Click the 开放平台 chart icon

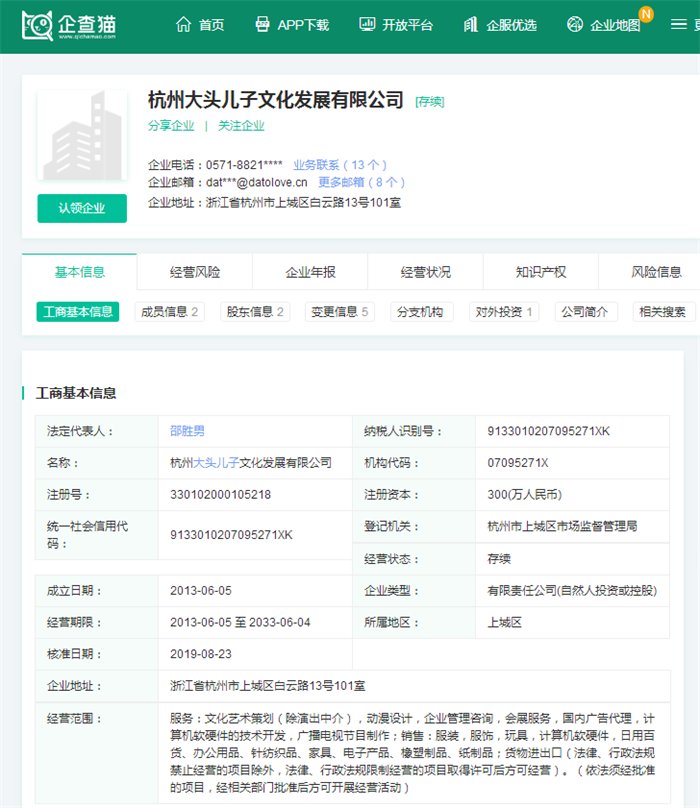click(368, 25)
